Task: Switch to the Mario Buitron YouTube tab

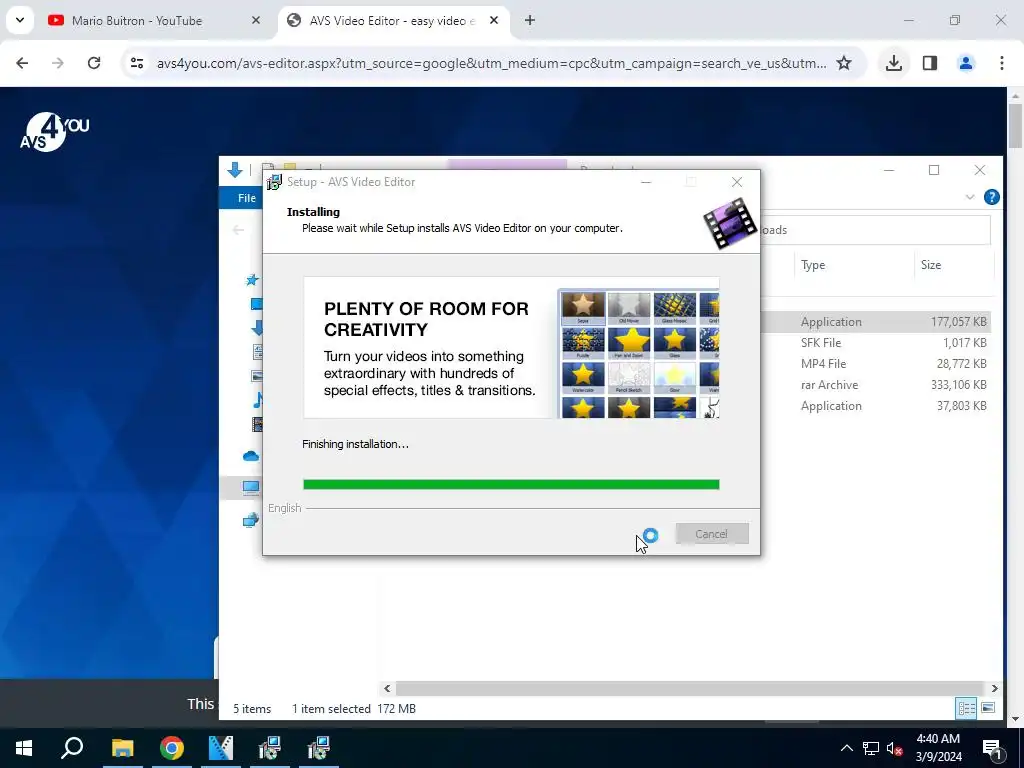Action: coord(137,21)
